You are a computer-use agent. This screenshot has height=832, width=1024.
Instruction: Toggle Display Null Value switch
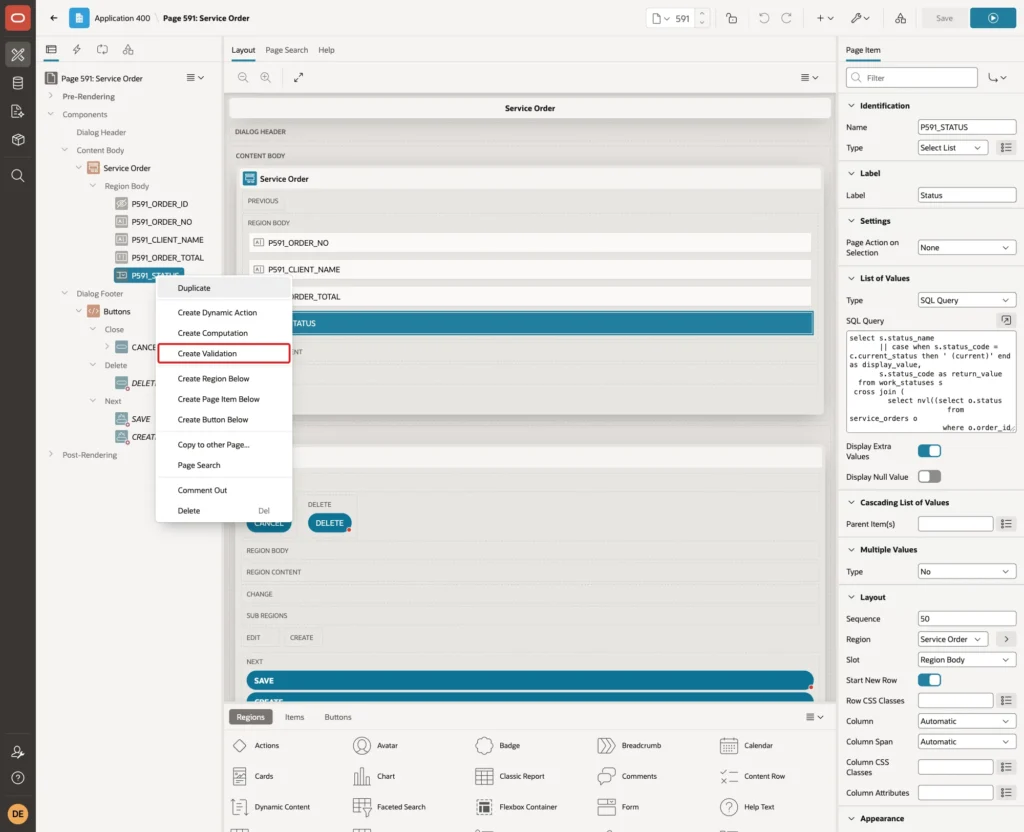click(929, 476)
